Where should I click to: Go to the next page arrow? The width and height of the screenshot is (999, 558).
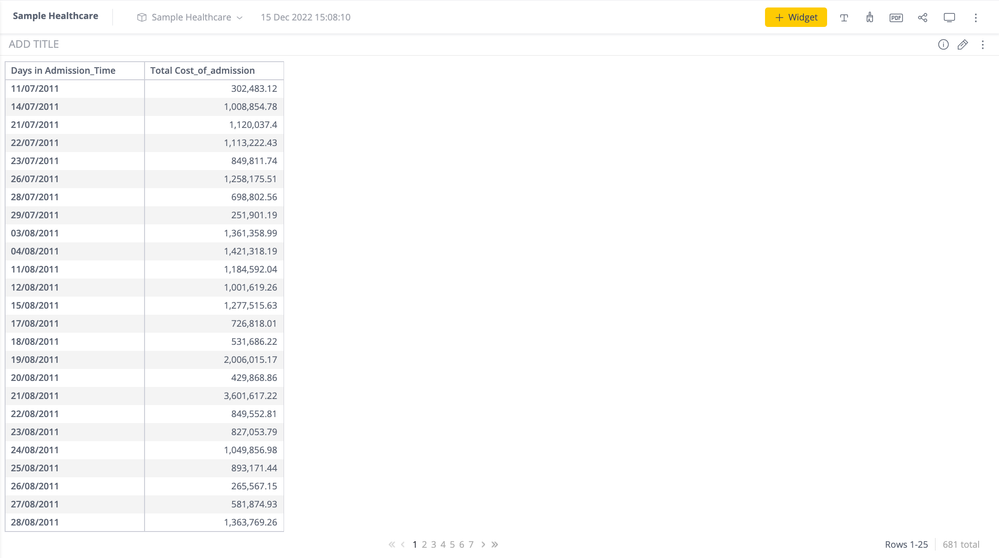coord(483,545)
